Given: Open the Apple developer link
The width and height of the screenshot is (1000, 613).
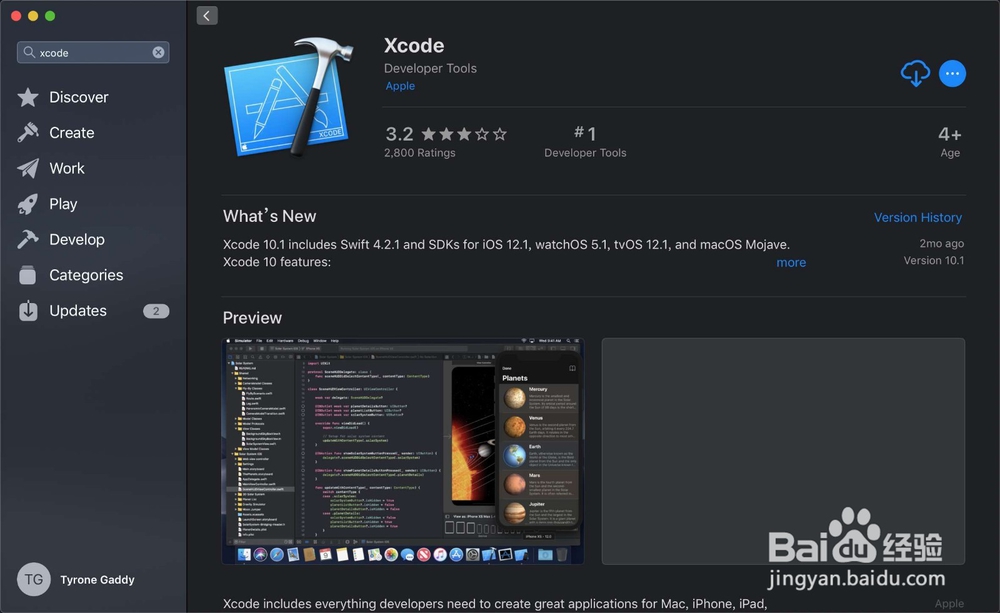Looking at the screenshot, I should (400, 85).
